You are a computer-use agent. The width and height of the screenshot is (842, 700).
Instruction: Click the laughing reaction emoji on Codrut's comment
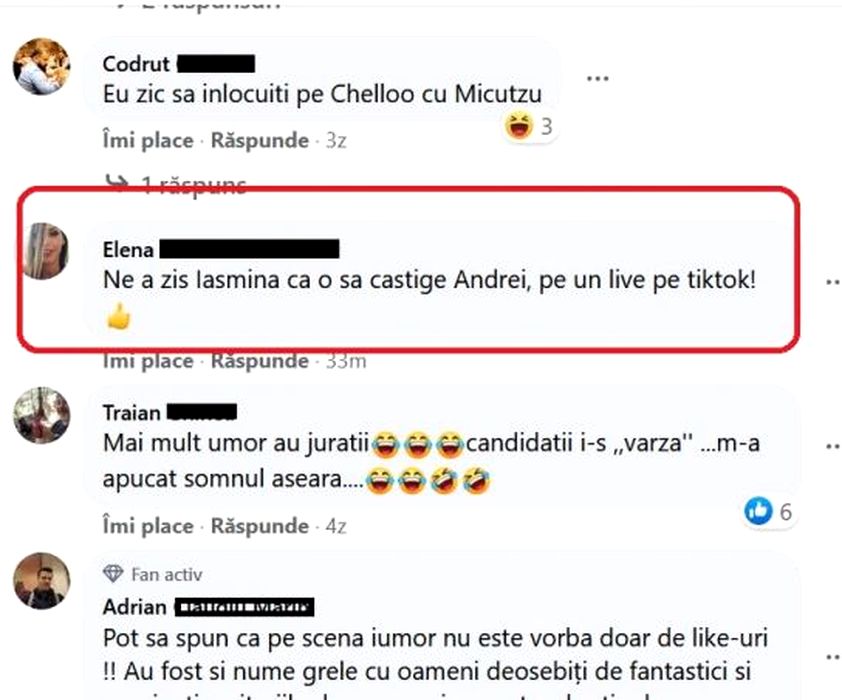coord(519,126)
